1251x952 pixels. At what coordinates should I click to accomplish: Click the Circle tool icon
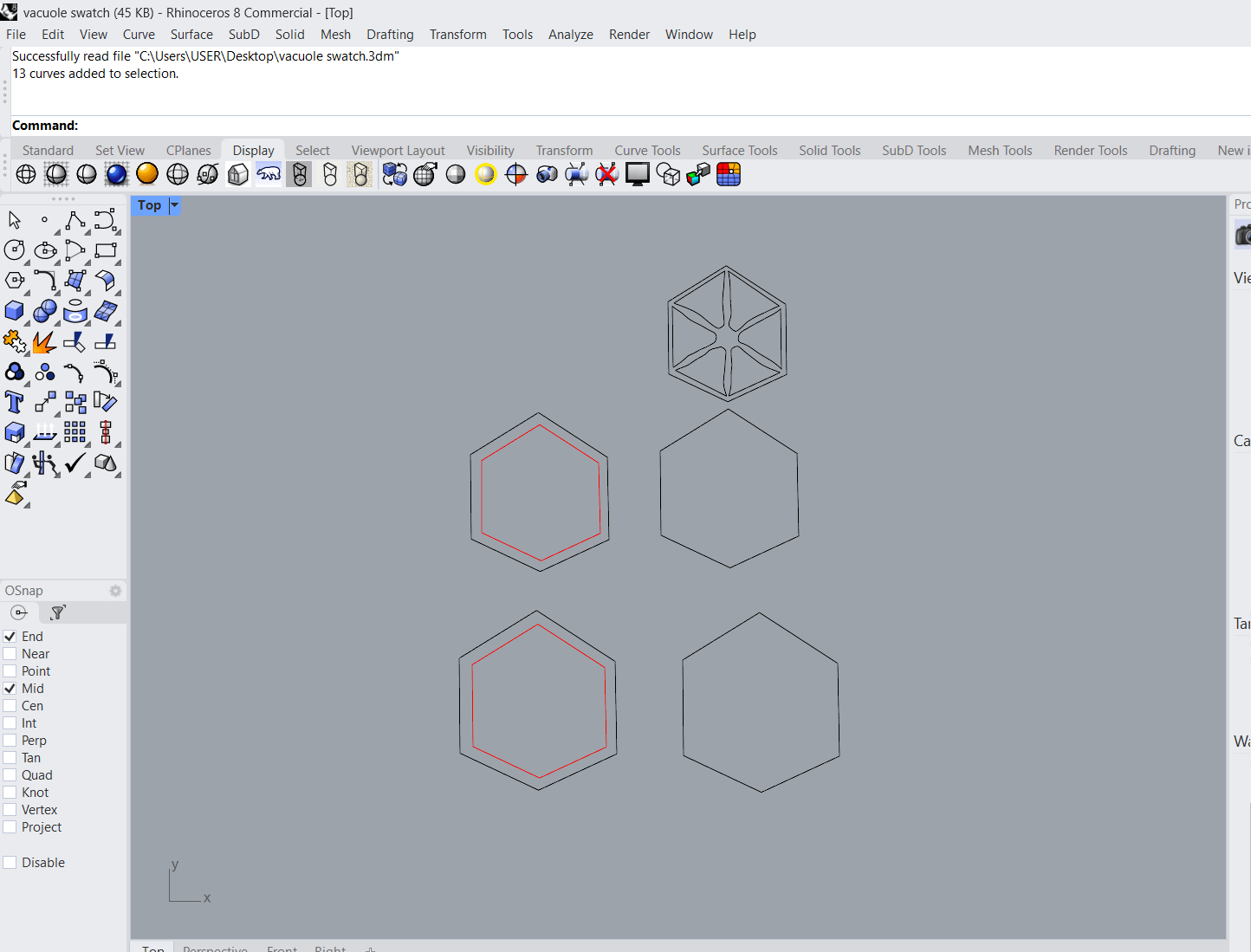(14, 250)
